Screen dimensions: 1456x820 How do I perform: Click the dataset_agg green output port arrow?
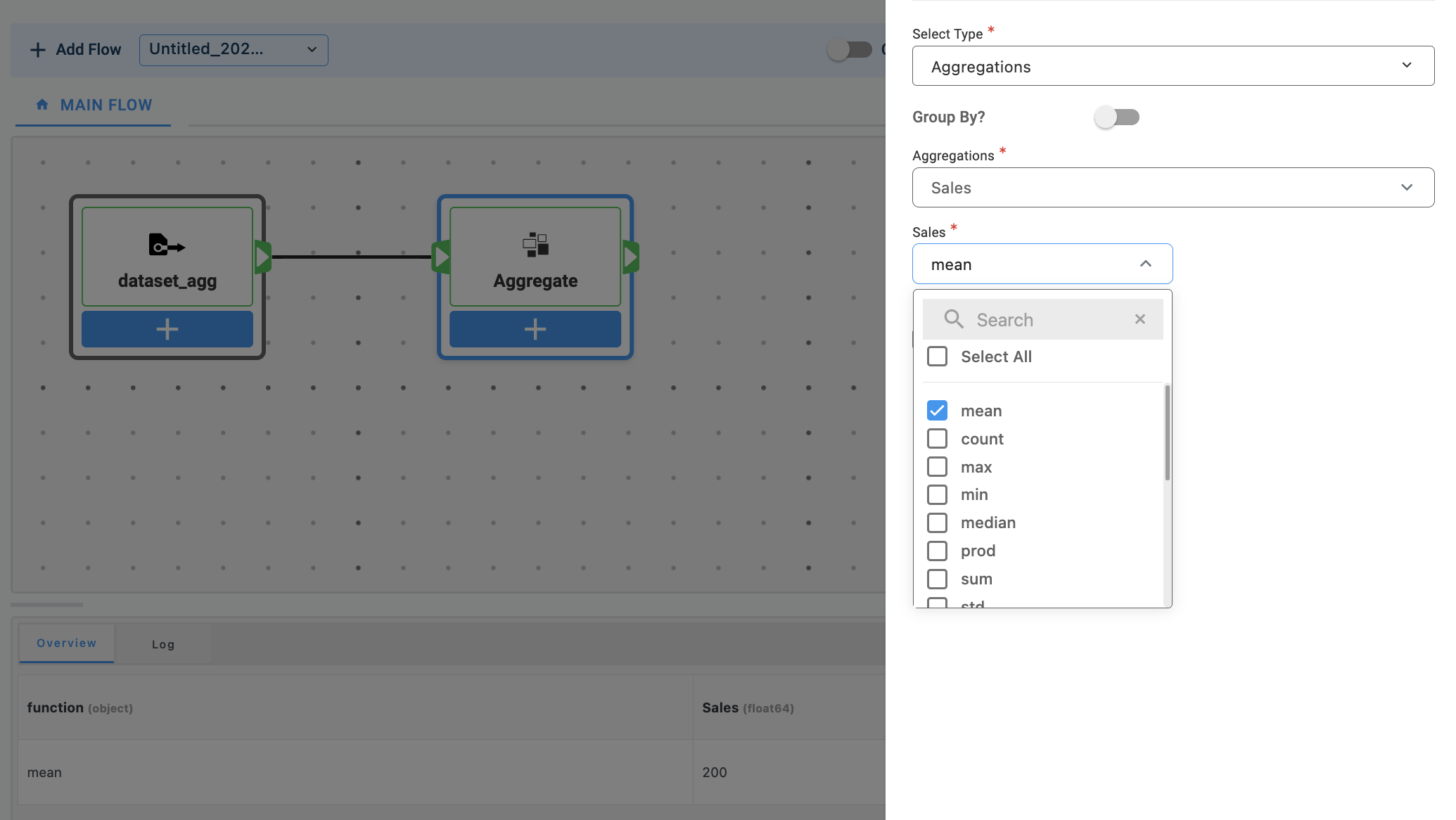click(x=262, y=257)
